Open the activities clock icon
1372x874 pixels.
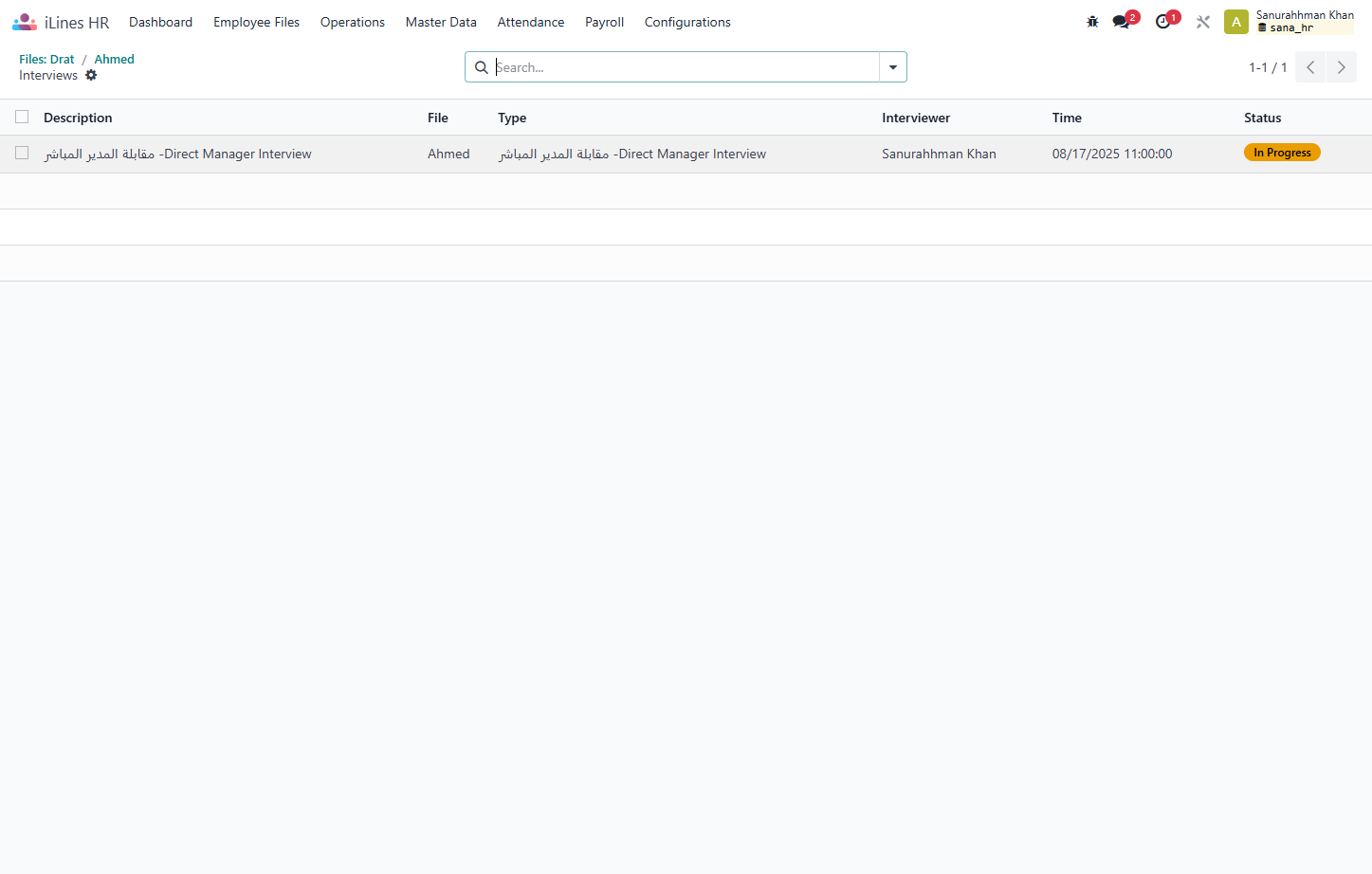(1163, 22)
